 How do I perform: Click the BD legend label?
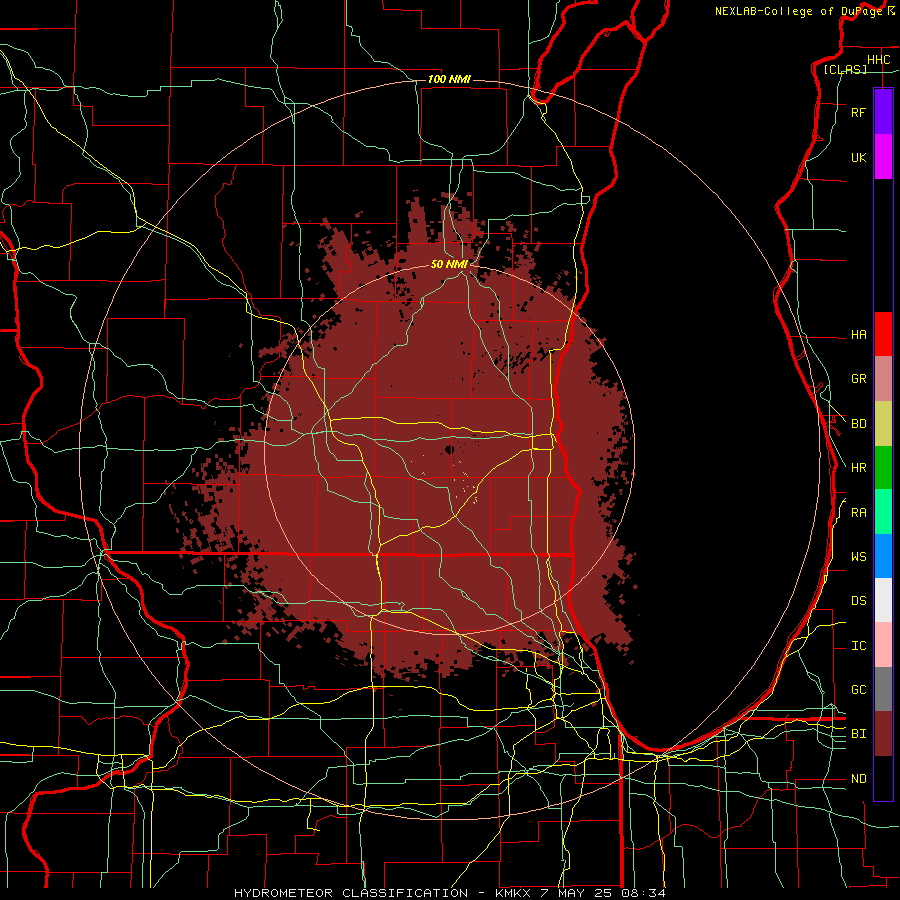[x=858, y=424]
